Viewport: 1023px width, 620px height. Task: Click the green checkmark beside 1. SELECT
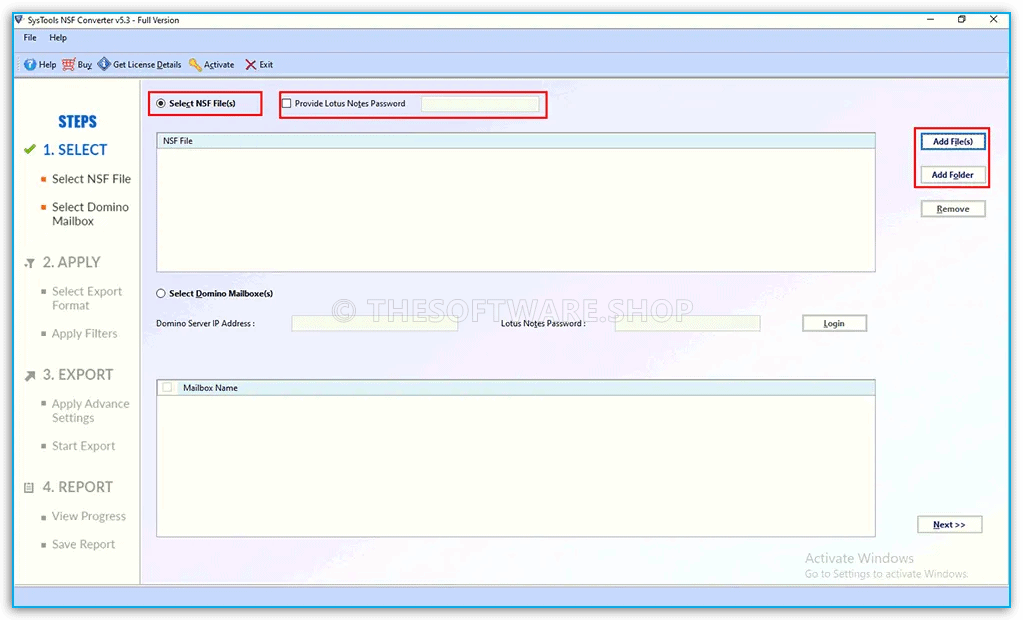coord(29,149)
